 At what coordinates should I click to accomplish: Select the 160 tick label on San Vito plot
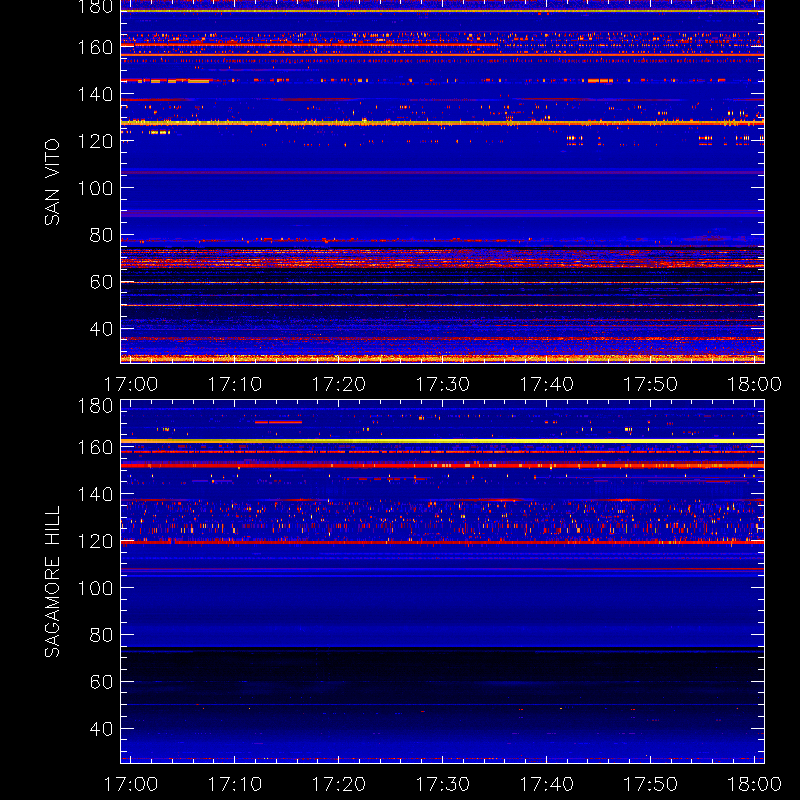(x=95, y=47)
